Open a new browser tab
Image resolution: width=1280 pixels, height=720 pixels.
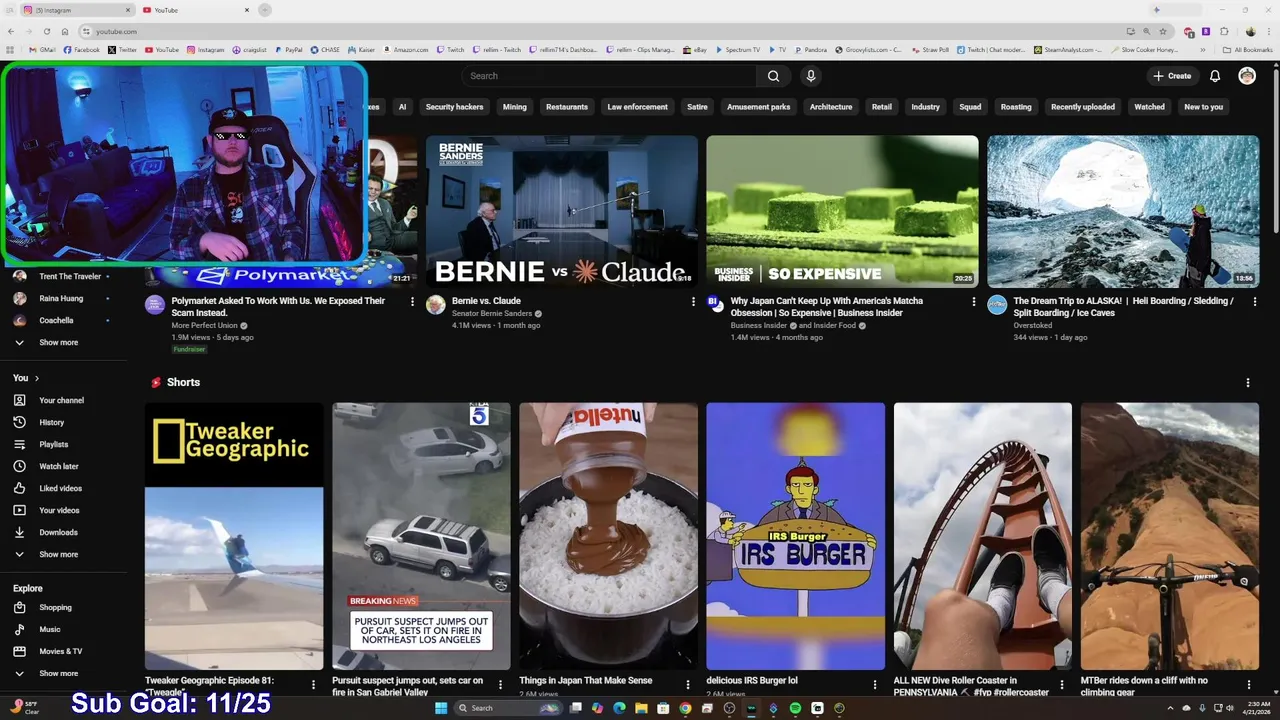(x=265, y=10)
